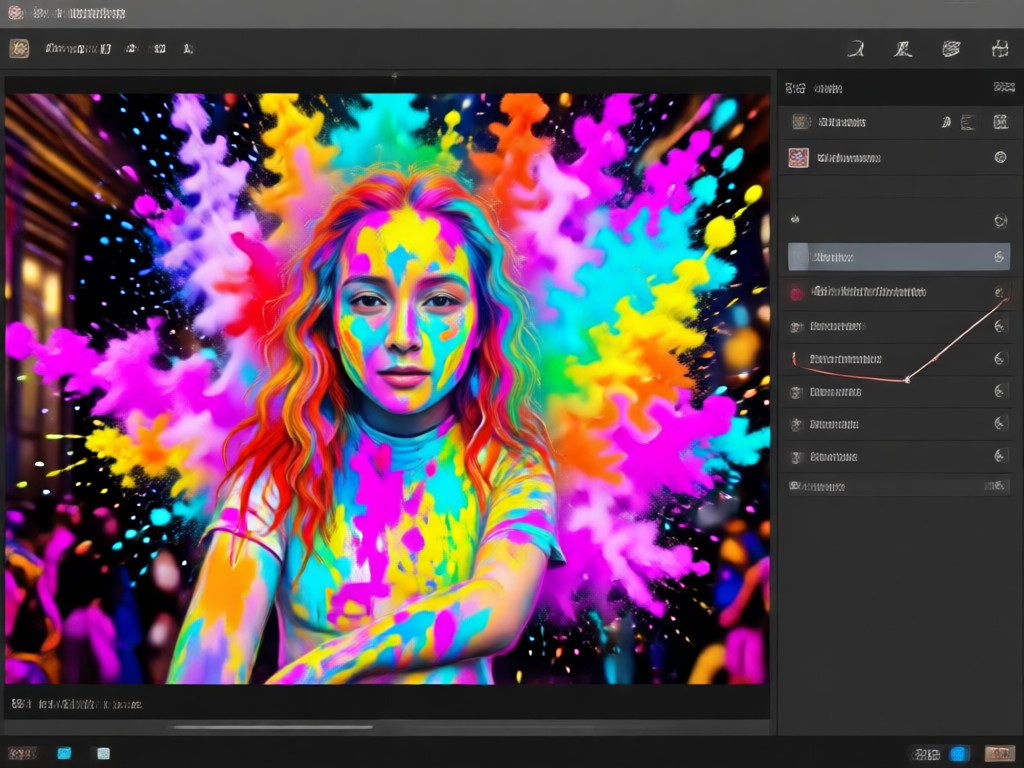Click the small text label left of the blue circle button
The height and width of the screenshot is (768, 1024).
tap(926, 754)
